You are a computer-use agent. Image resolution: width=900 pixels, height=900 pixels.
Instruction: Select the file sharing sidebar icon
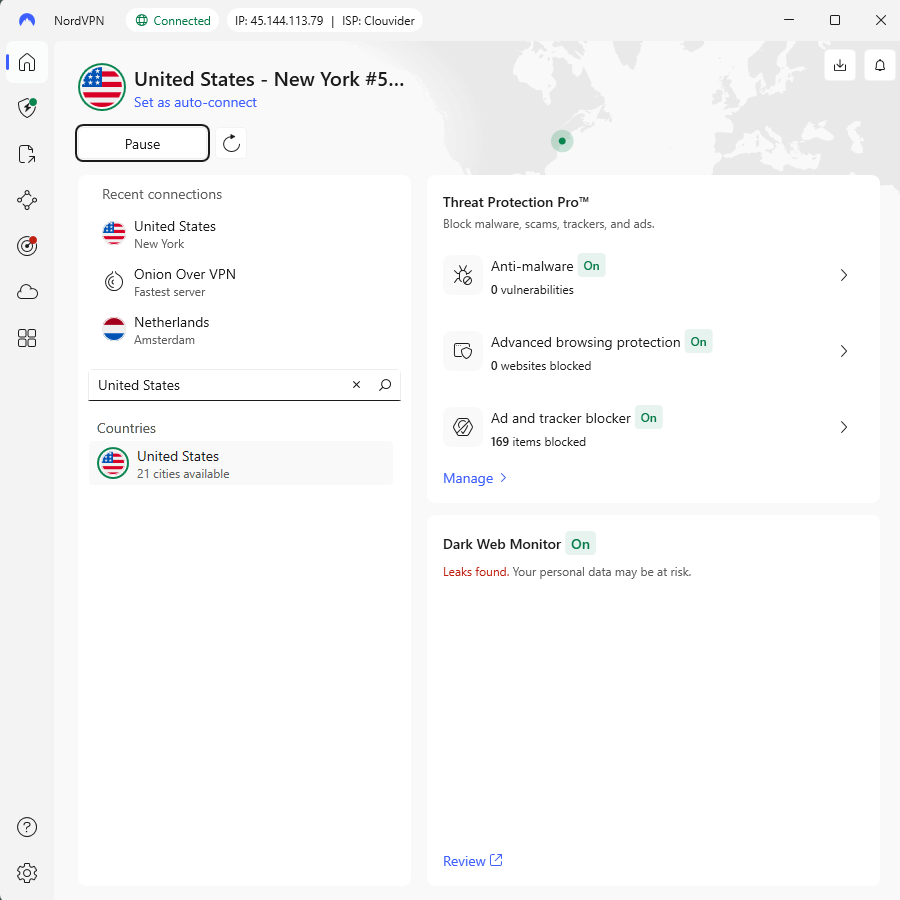tap(26, 153)
